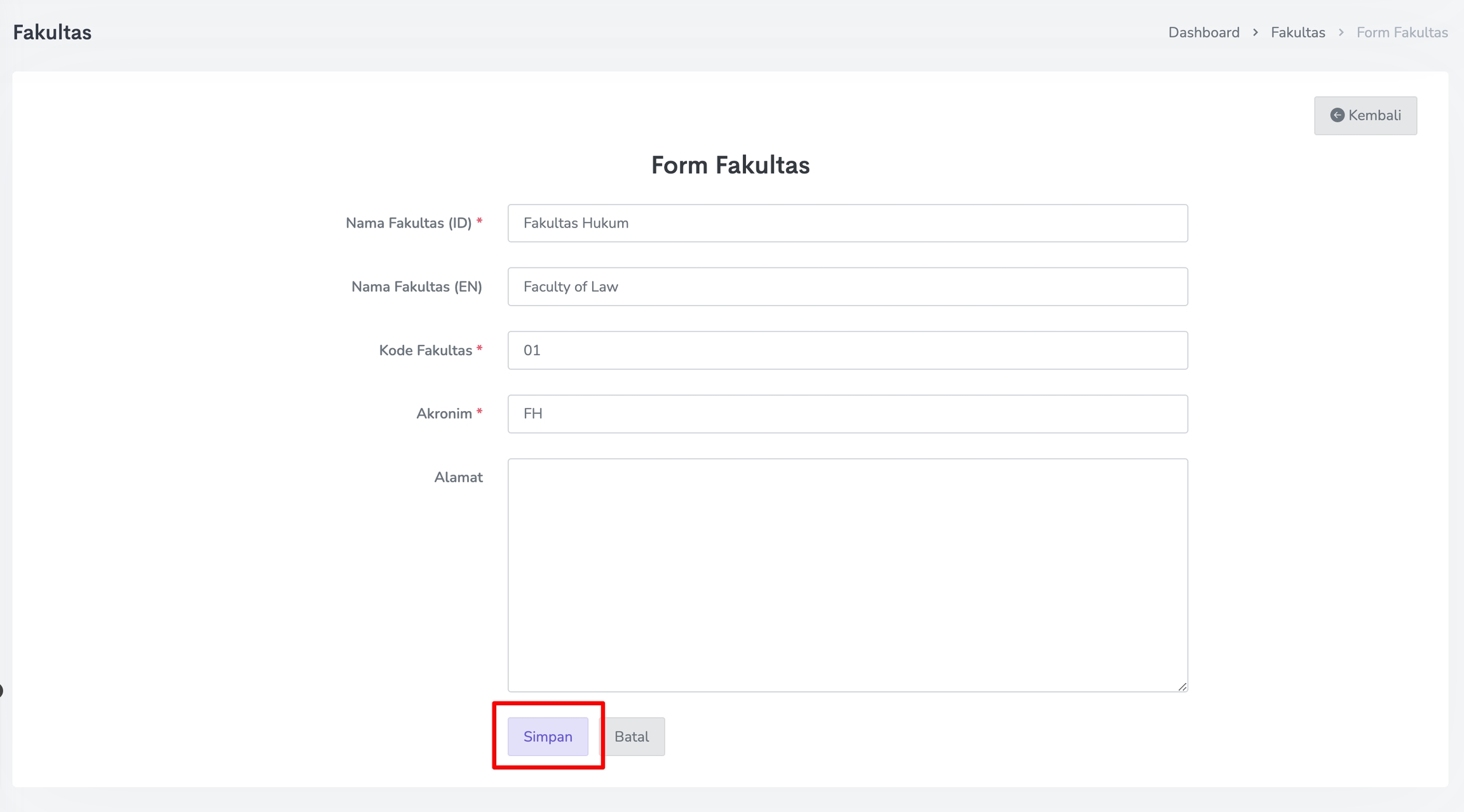The image size is (1464, 812).
Task: Click the Alamat textarea resize handle
Action: 1182,686
